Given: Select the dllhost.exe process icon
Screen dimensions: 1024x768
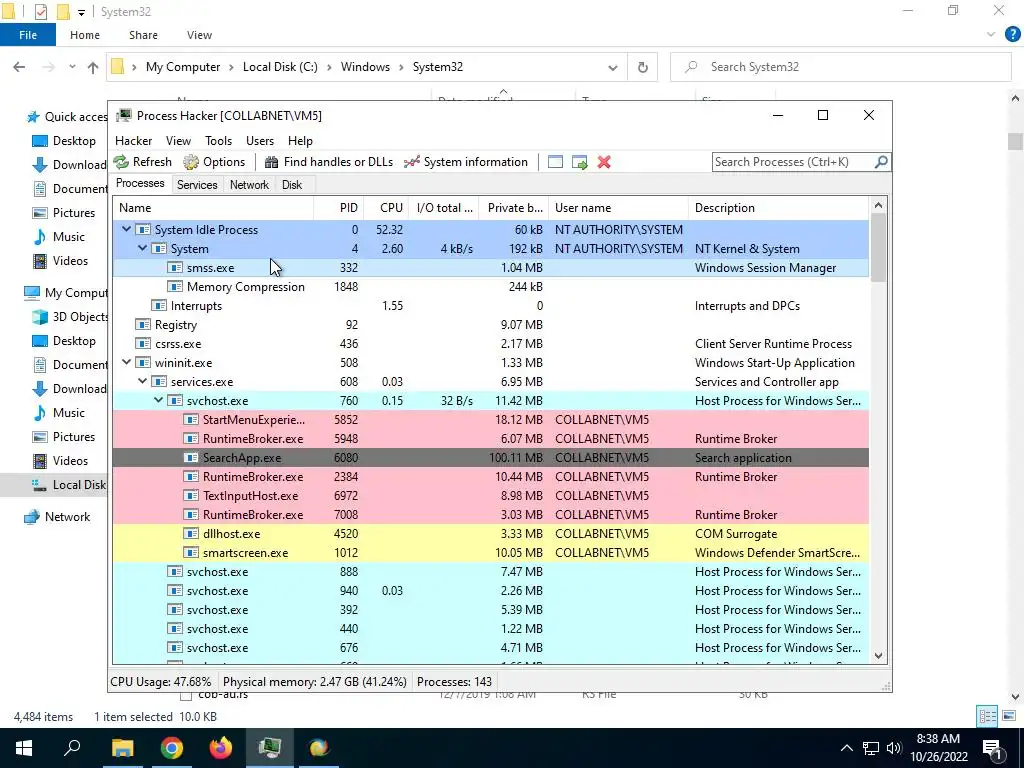Looking at the screenshot, I should click(191, 534).
